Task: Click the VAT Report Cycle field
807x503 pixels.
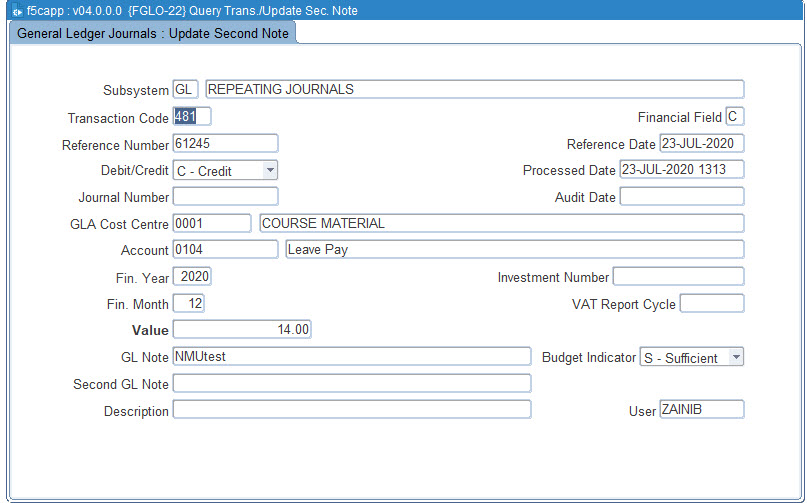Action: point(711,303)
